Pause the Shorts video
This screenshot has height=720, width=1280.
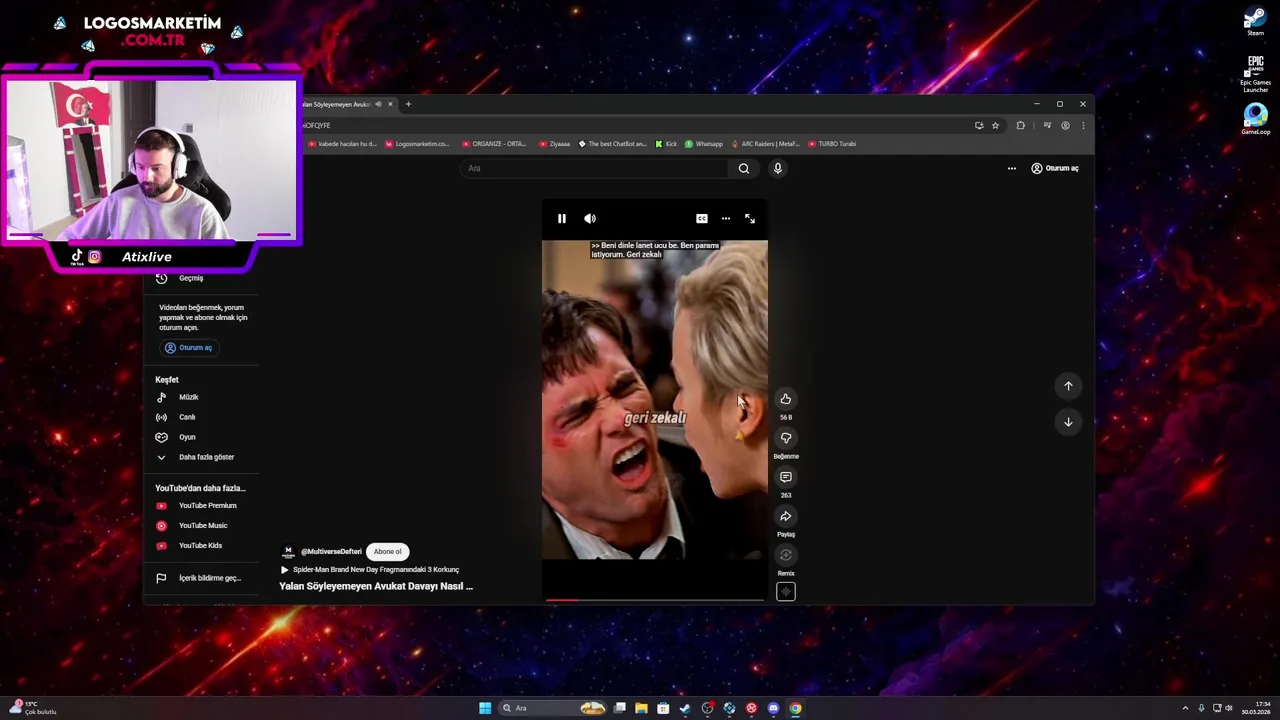coord(562,218)
